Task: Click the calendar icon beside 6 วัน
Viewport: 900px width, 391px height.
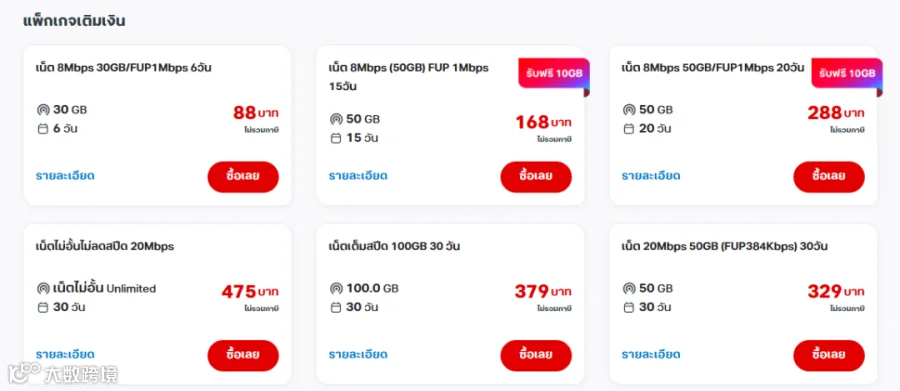Action: 42,129
